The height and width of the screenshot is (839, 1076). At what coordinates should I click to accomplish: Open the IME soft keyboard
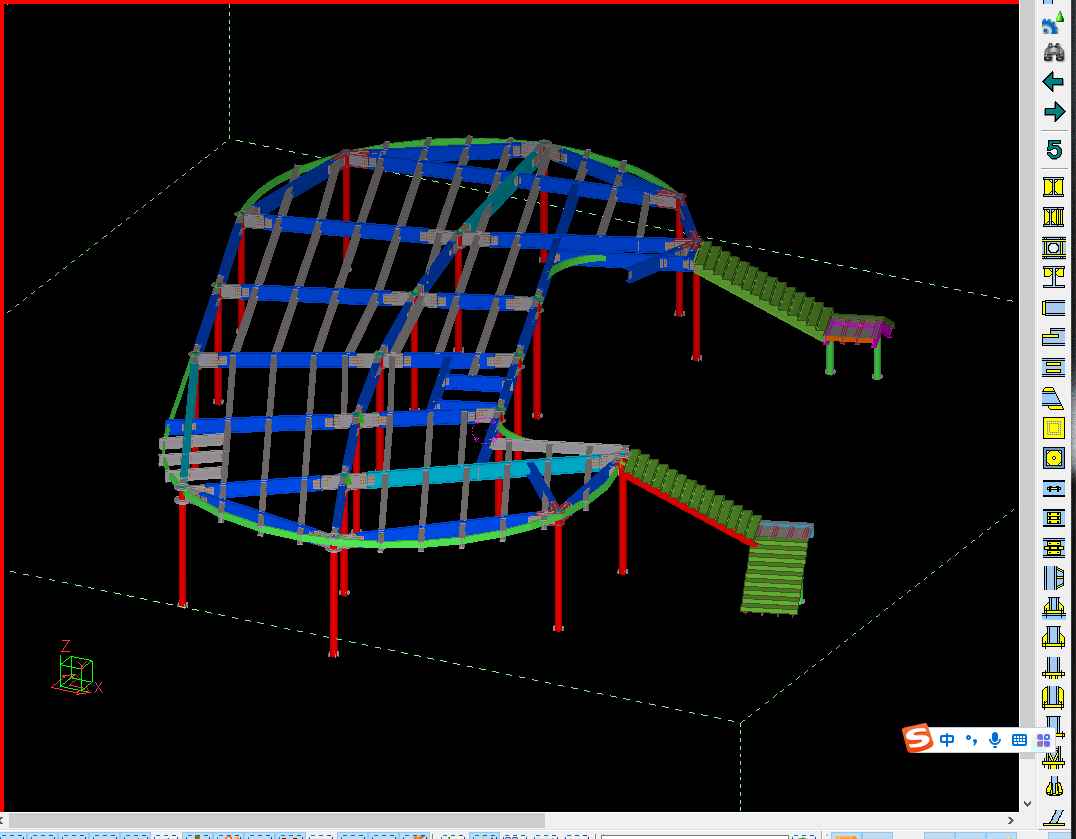tap(1019, 740)
